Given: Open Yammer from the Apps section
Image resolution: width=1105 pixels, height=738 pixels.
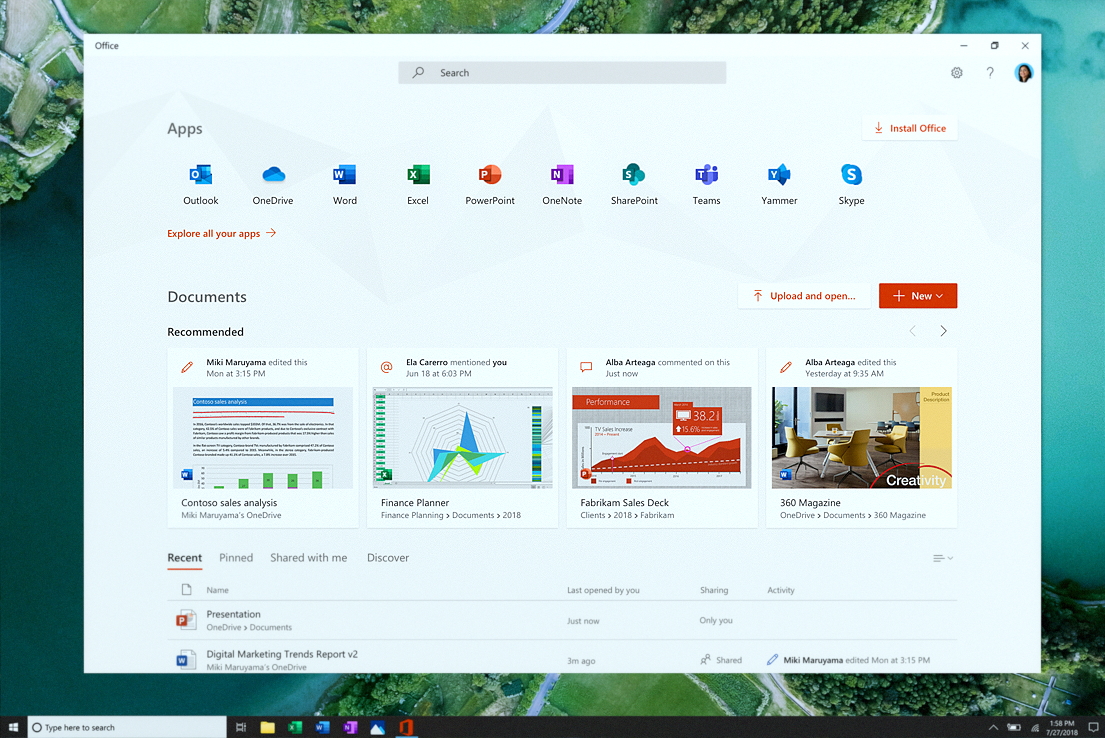Looking at the screenshot, I should click(x=778, y=175).
